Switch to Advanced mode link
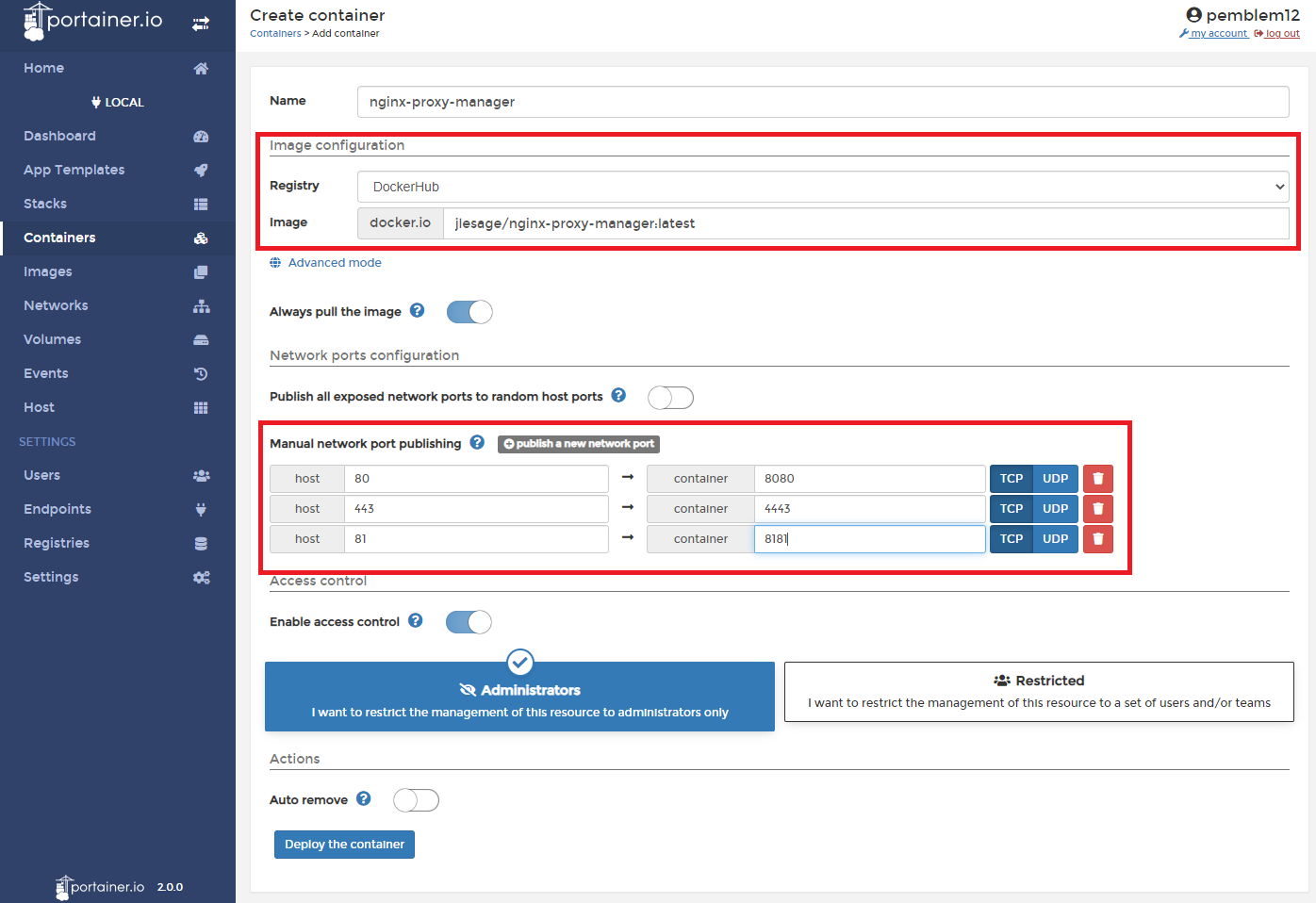Image resolution: width=1316 pixels, height=903 pixels. pos(334,263)
